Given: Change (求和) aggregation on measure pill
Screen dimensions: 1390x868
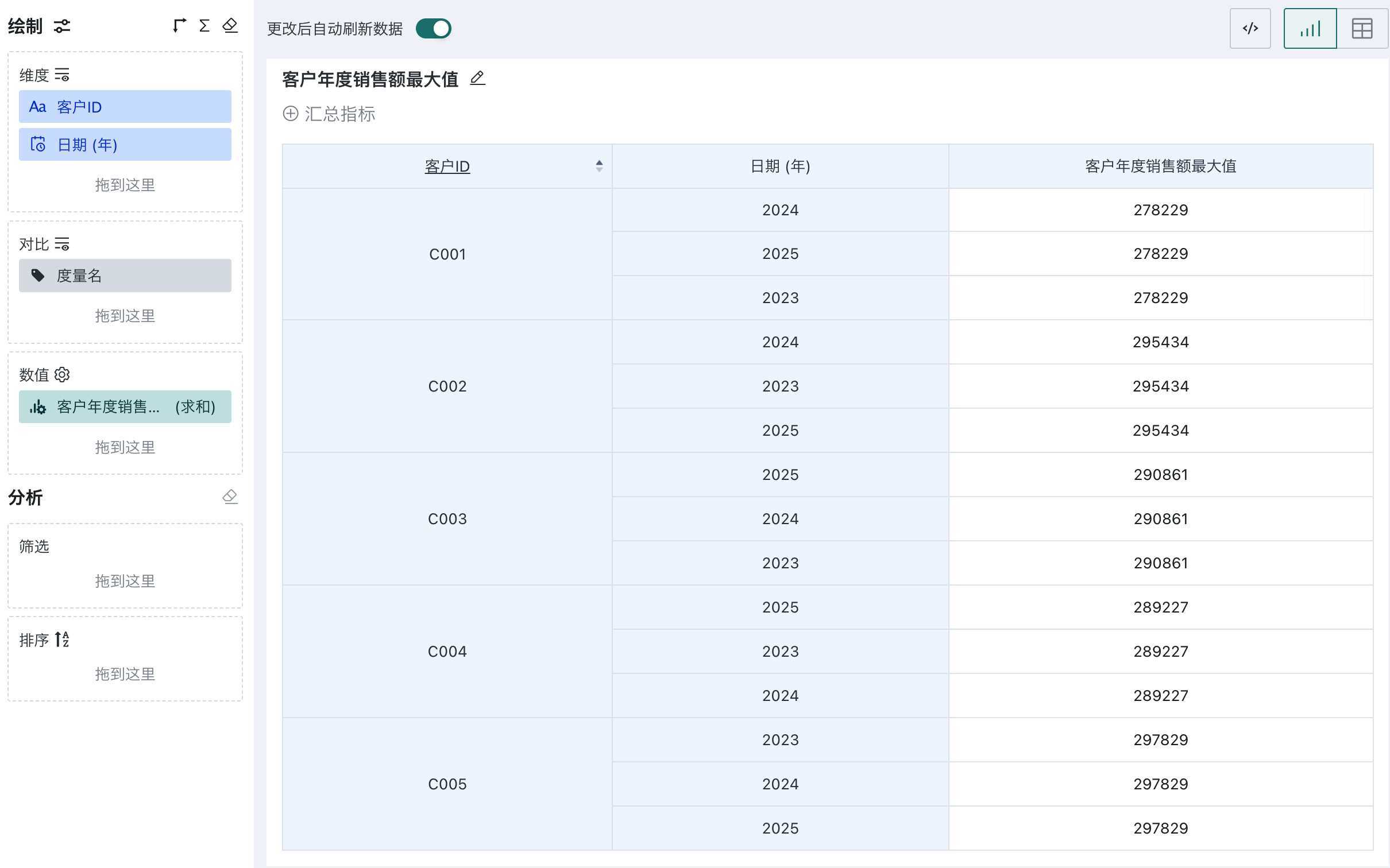Looking at the screenshot, I should pos(195,407).
